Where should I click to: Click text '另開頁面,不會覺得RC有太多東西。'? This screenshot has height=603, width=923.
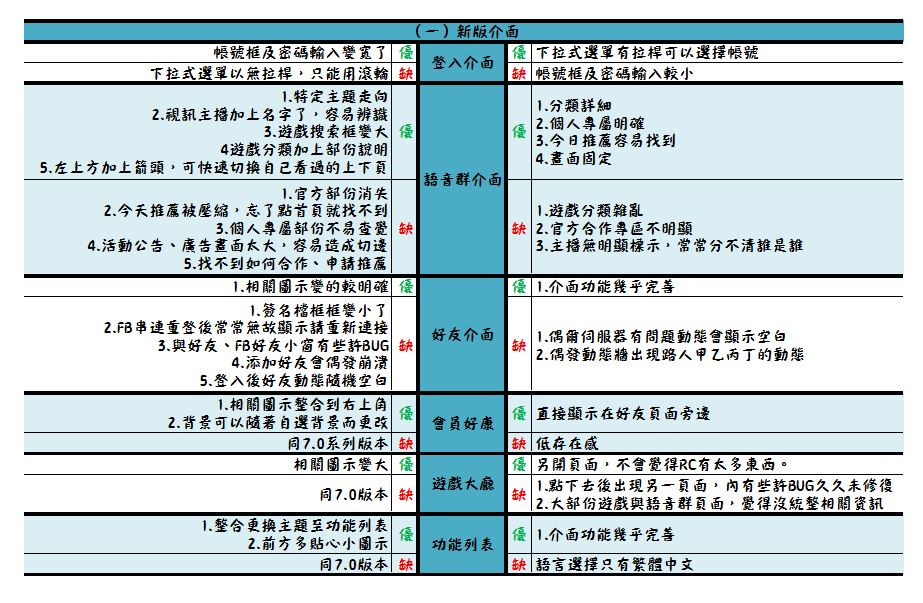(x=662, y=465)
